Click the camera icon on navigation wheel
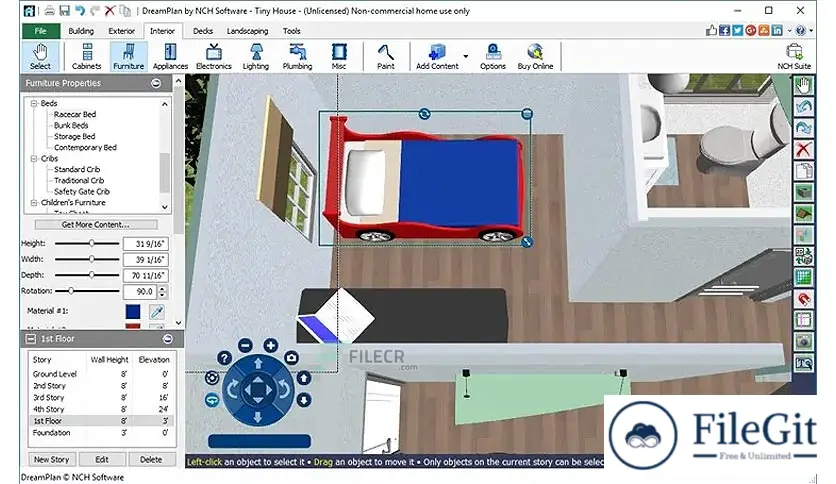This screenshot has width=836, height=484. [291, 358]
